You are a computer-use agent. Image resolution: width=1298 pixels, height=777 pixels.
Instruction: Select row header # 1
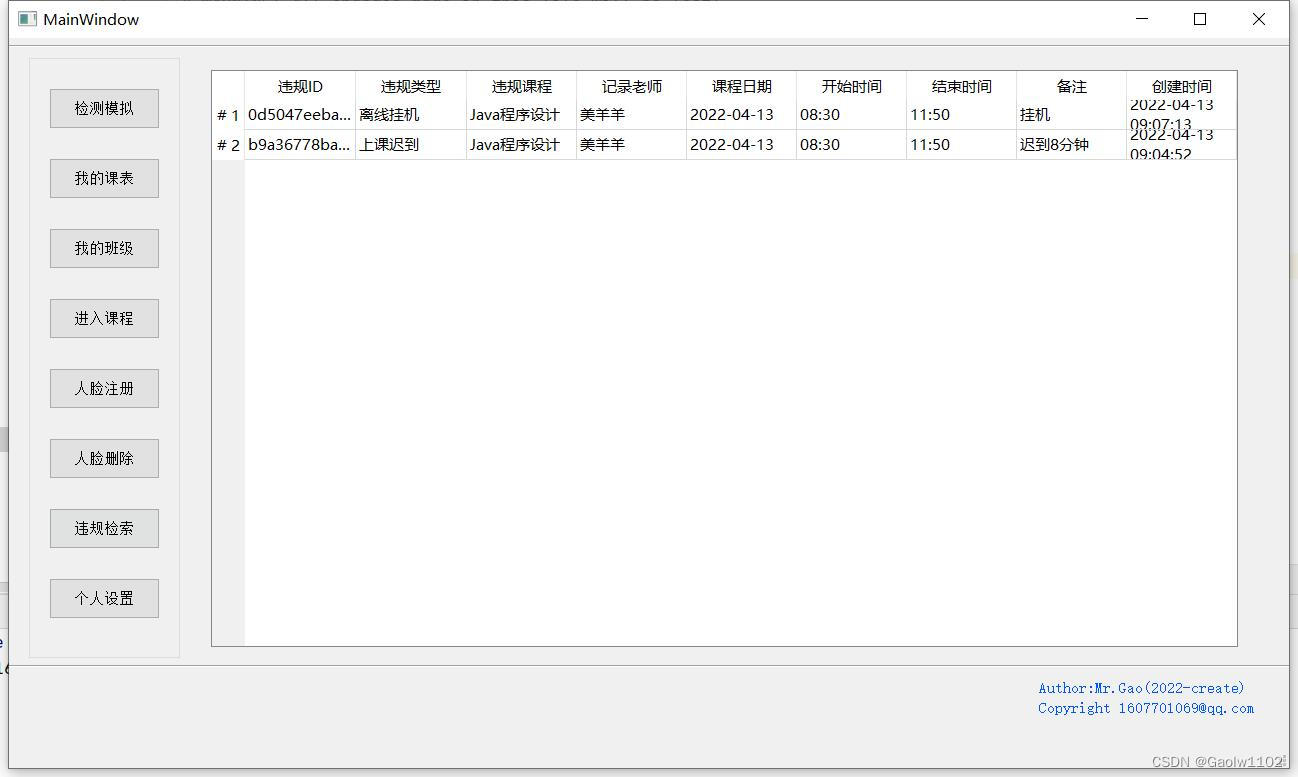[x=228, y=115]
